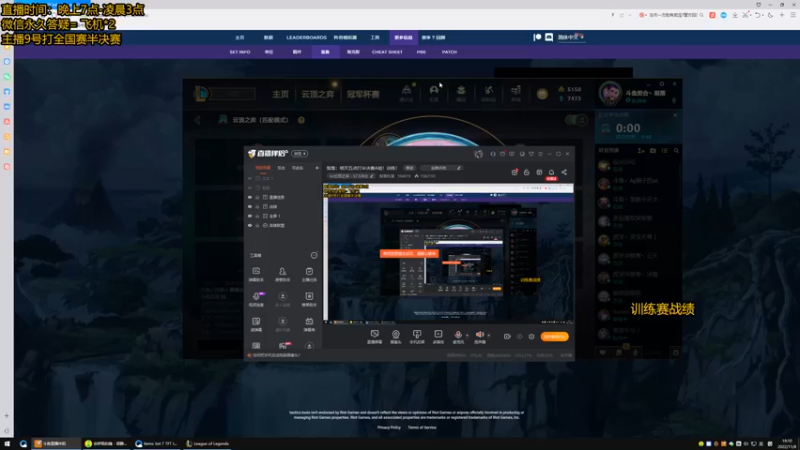Open the star card tool in the toolbox

tap(309, 299)
